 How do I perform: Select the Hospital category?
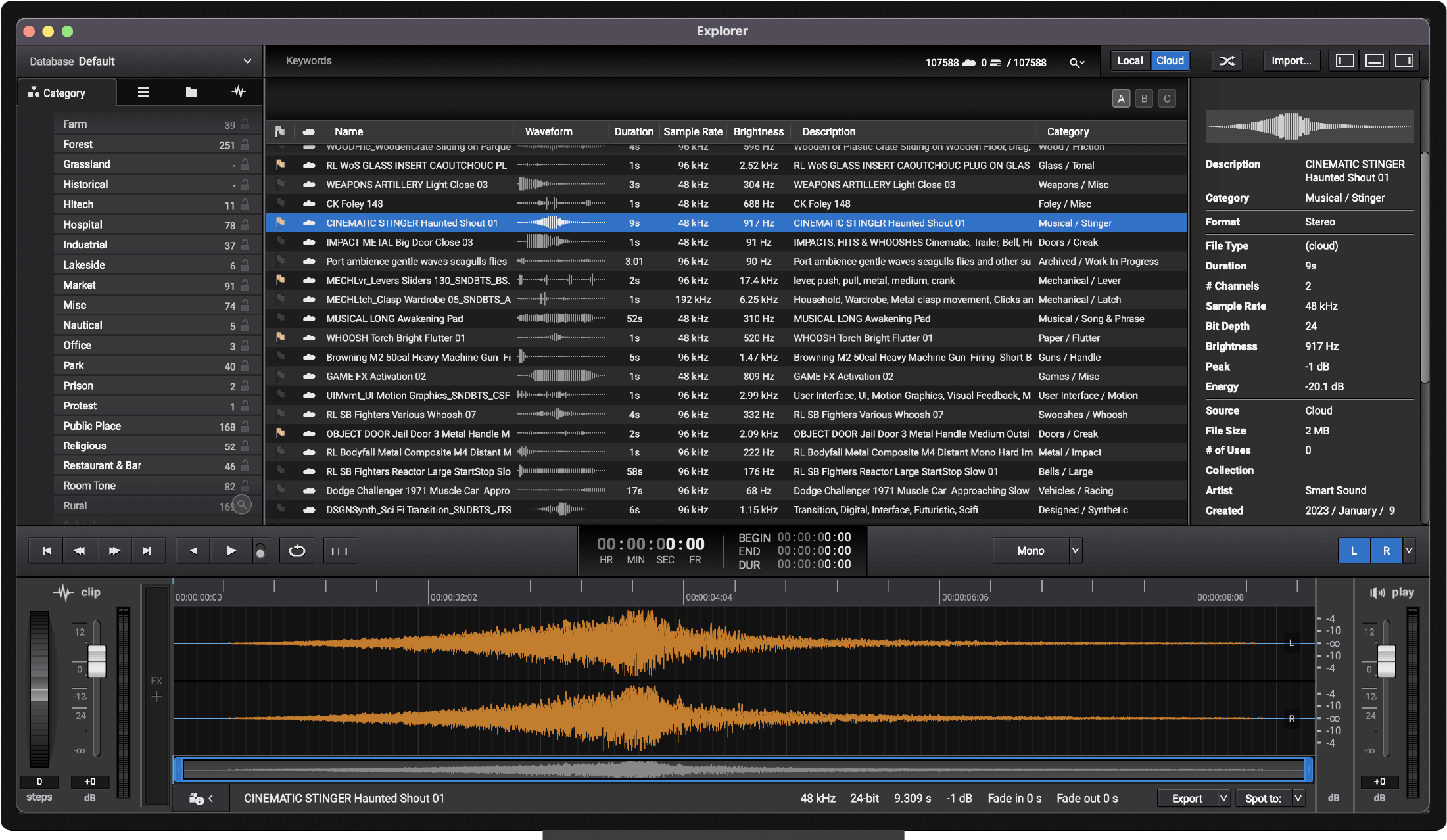(83, 225)
